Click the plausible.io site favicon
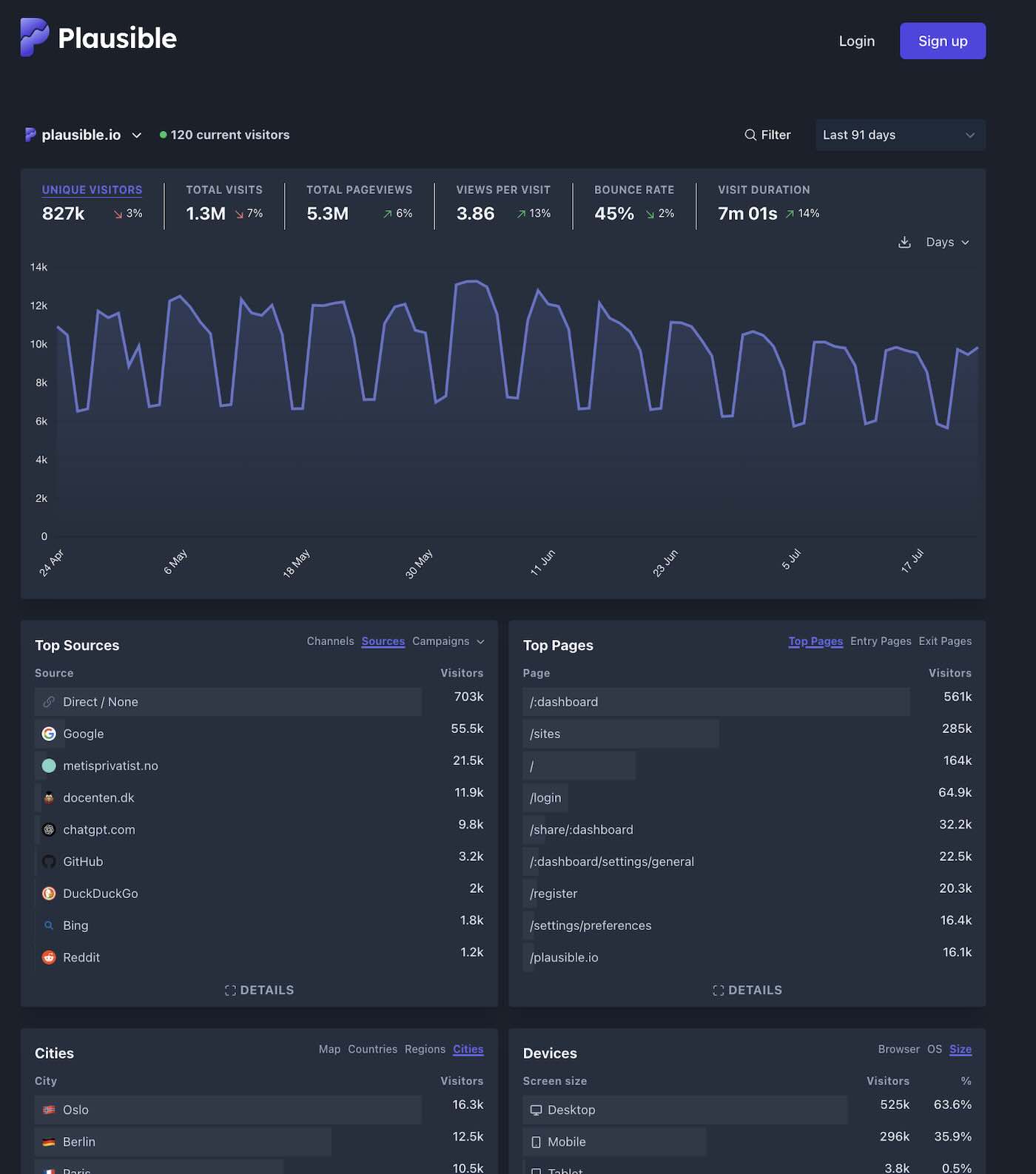The image size is (1036, 1174). tap(30, 135)
